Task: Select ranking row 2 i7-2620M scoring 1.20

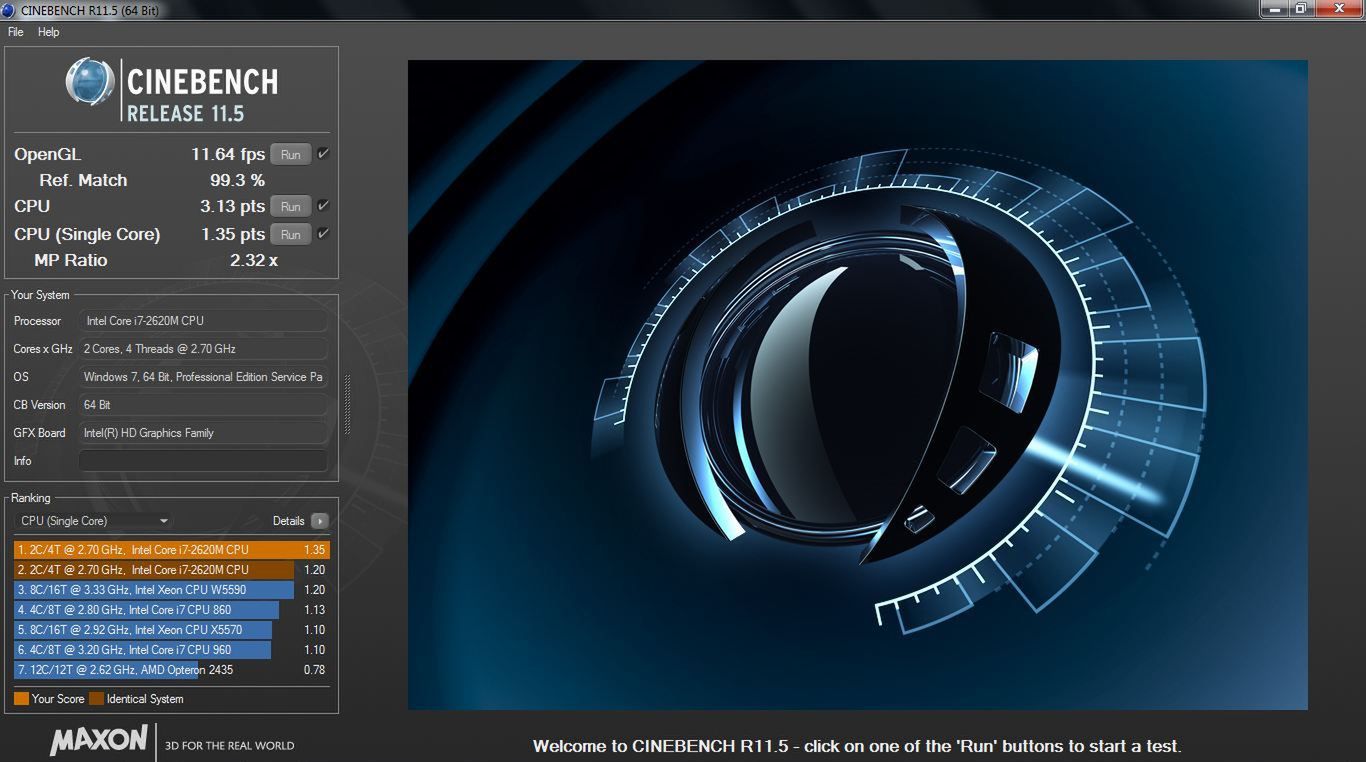Action: click(171, 570)
